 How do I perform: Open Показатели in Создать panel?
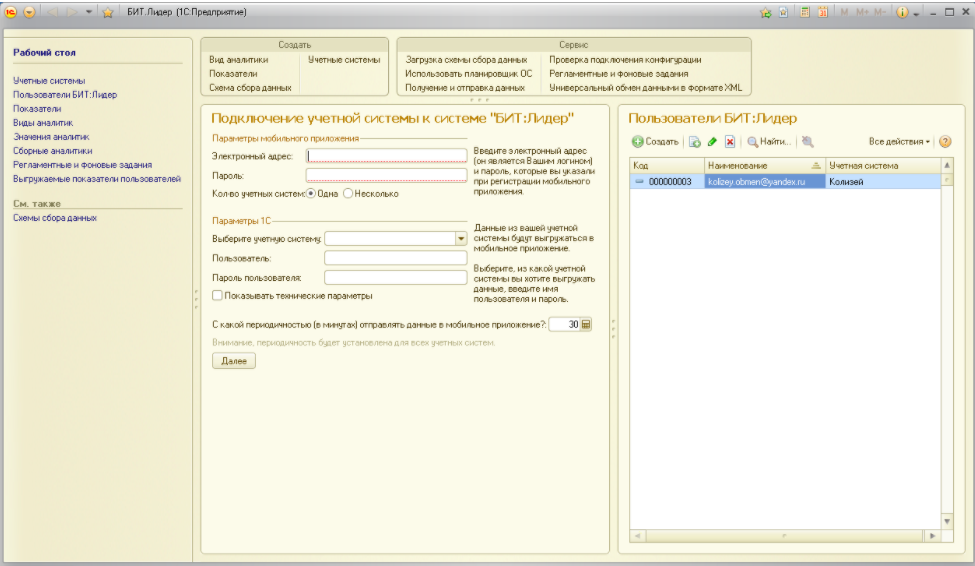click(x=233, y=73)
